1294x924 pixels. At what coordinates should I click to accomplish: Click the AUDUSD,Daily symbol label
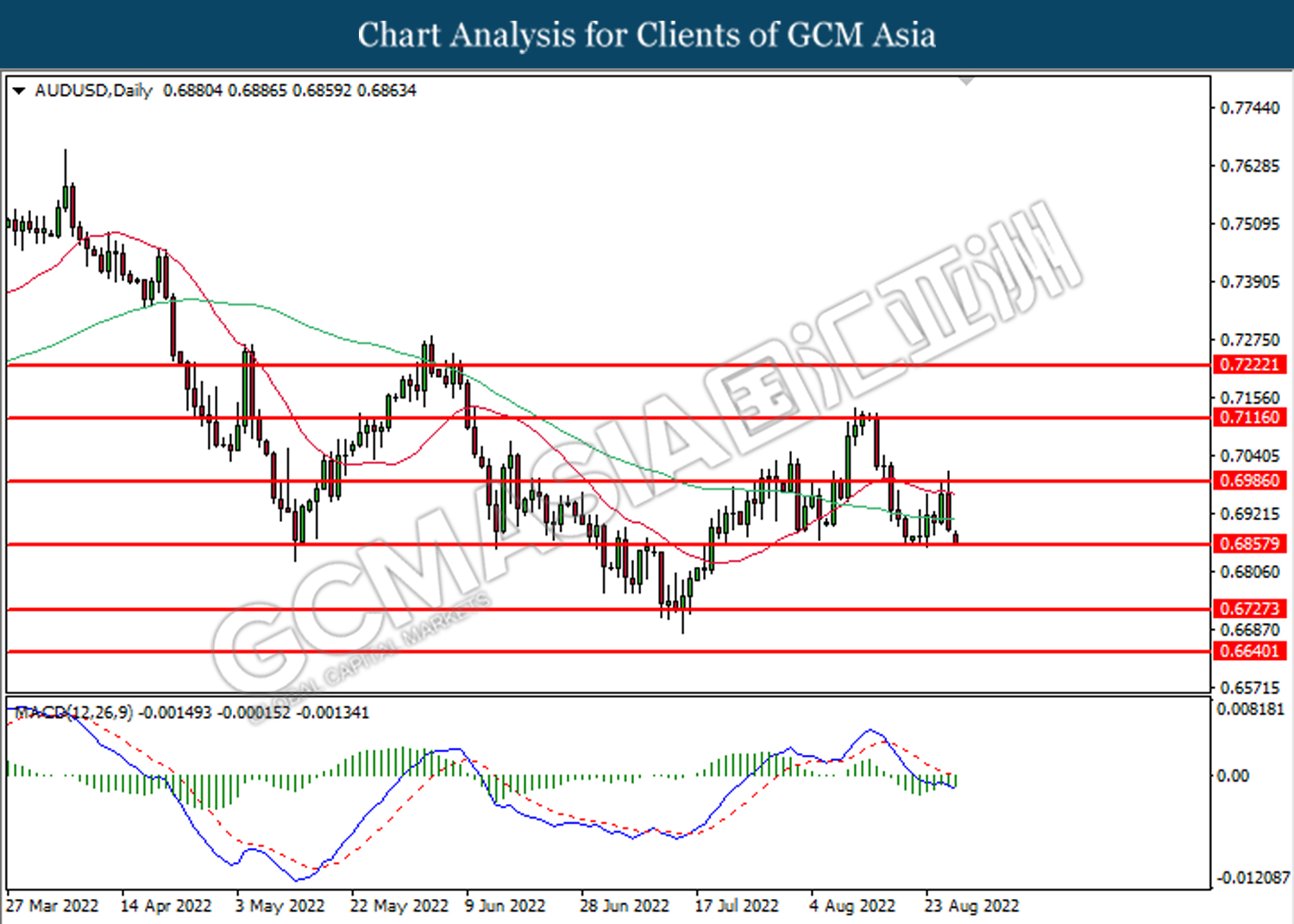[x=93, y=91]
